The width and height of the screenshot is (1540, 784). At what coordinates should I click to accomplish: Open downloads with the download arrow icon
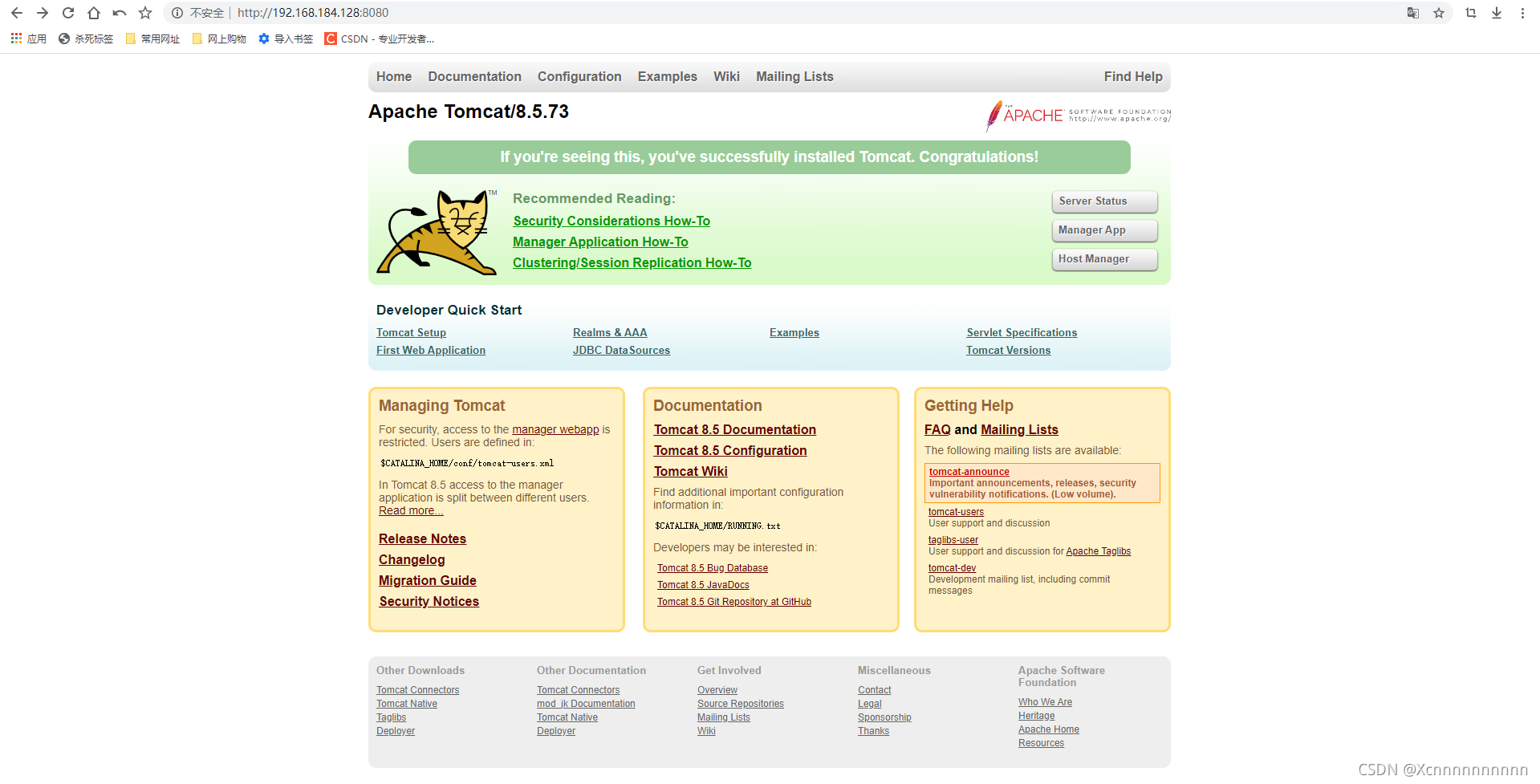point(1497,13)
